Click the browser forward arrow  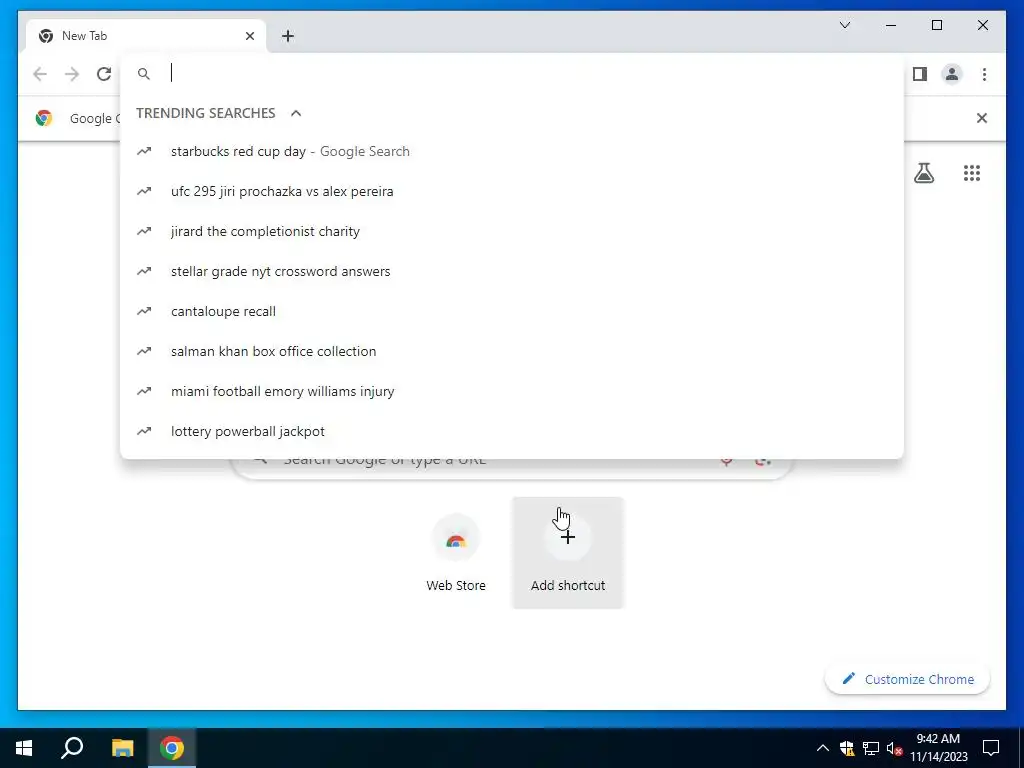[72, 74]
